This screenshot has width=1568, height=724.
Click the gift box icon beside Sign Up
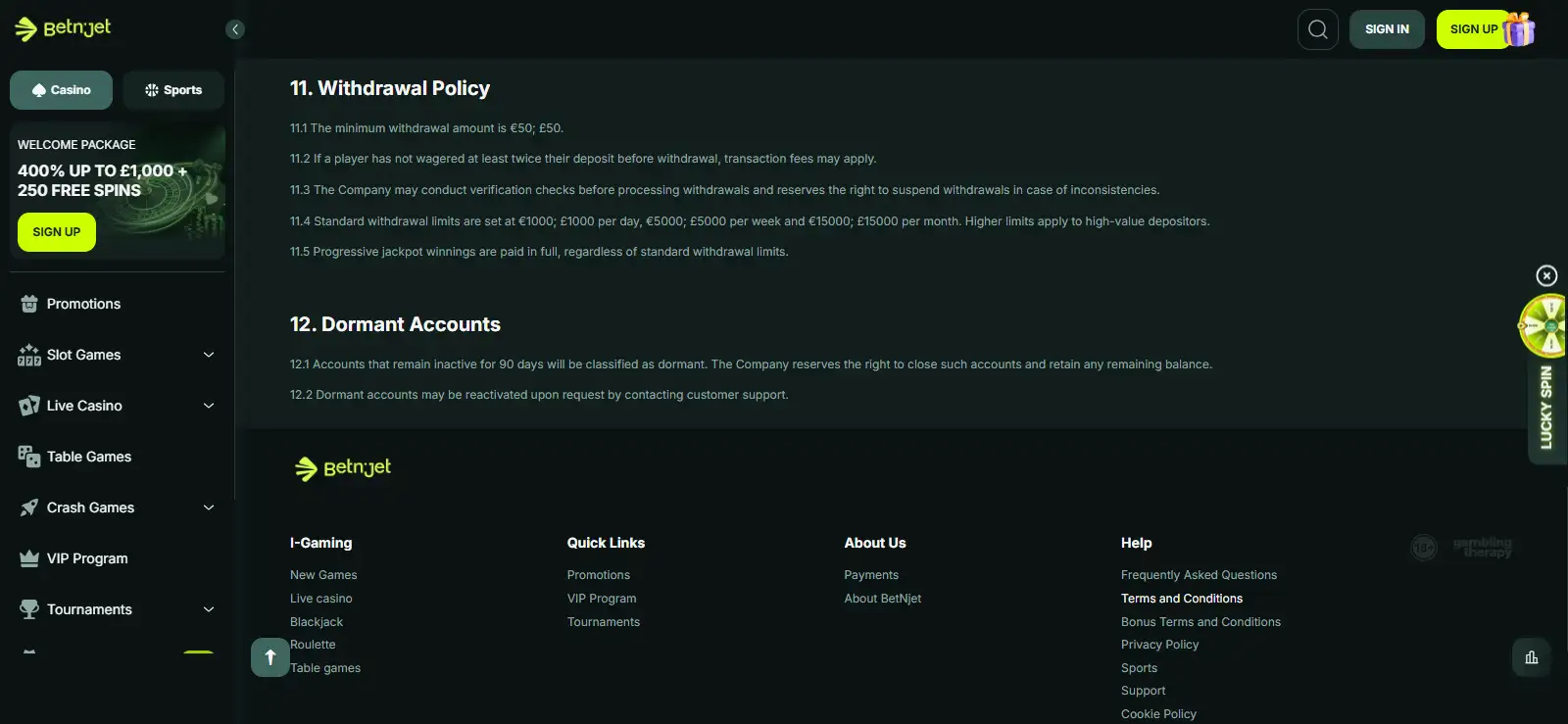(1518, 29)
